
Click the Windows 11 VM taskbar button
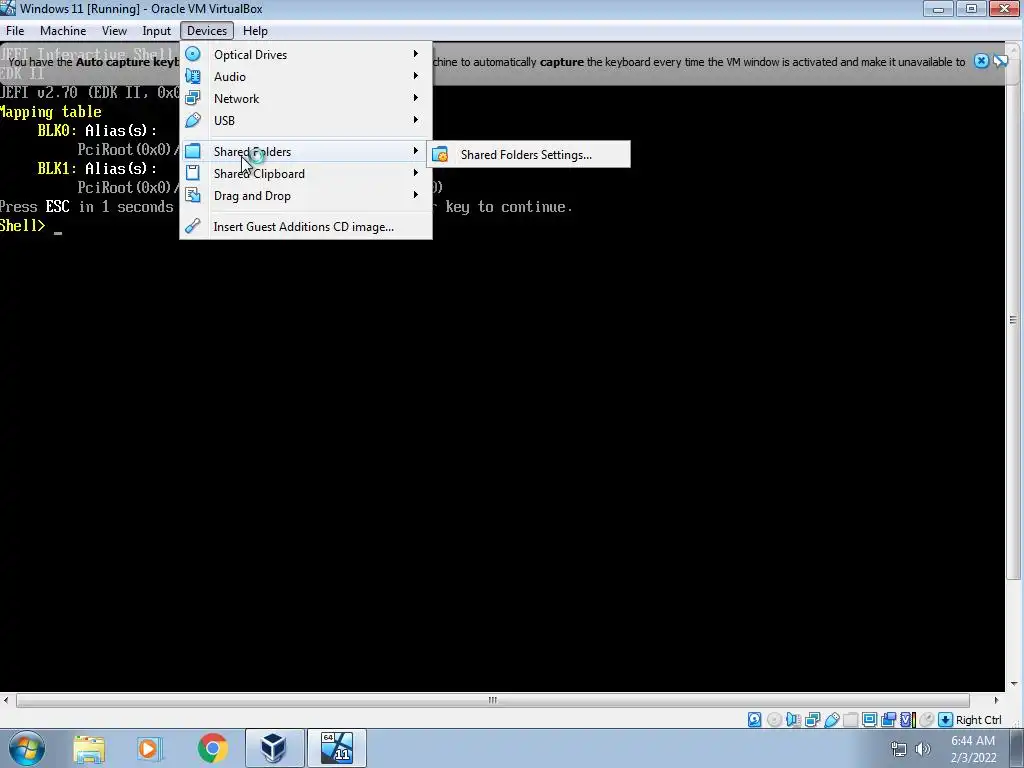[x=337, y=748]
